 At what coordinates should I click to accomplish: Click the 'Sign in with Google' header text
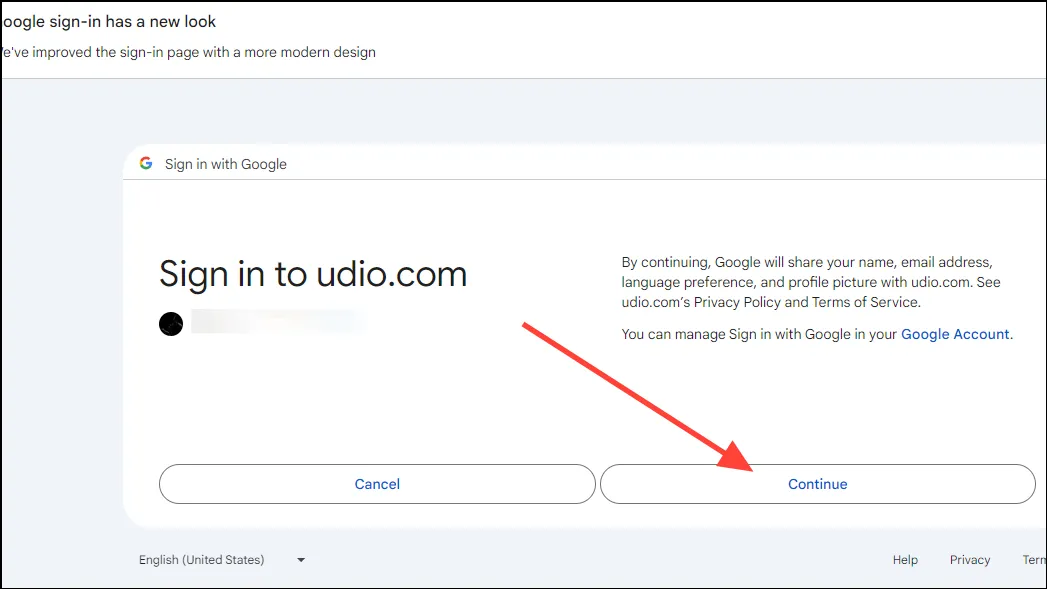[x=226, y=164]
